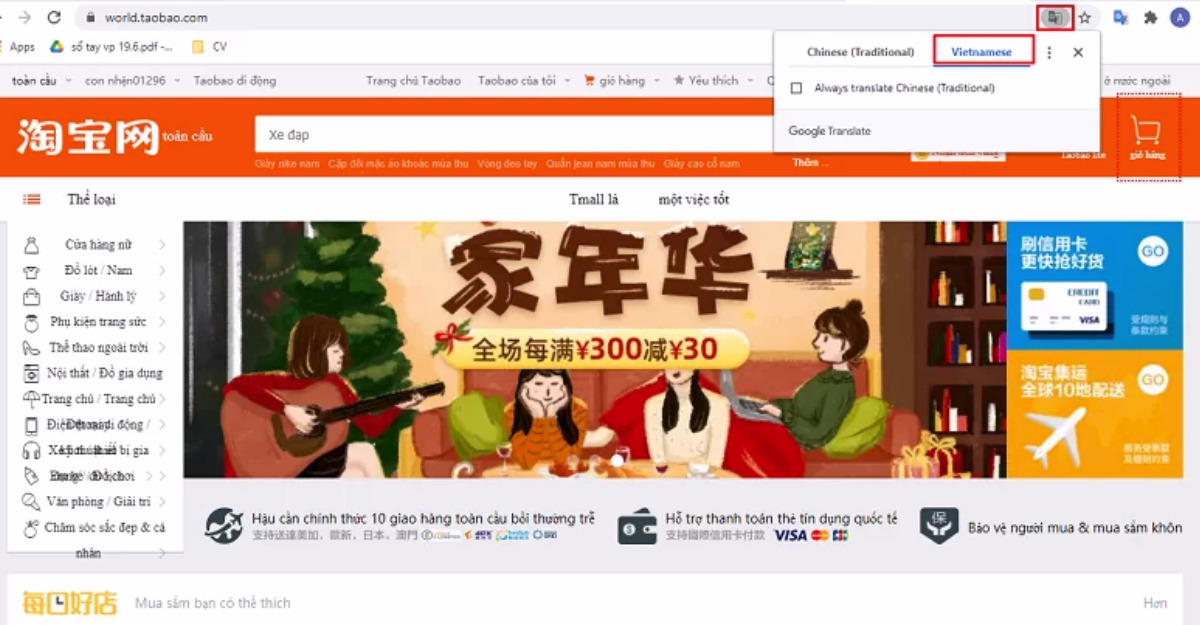Viewport: 1200px width, 625px height.
Task: Expand the Taobao của tôi dropdown
Action: [x=523, y=80]
